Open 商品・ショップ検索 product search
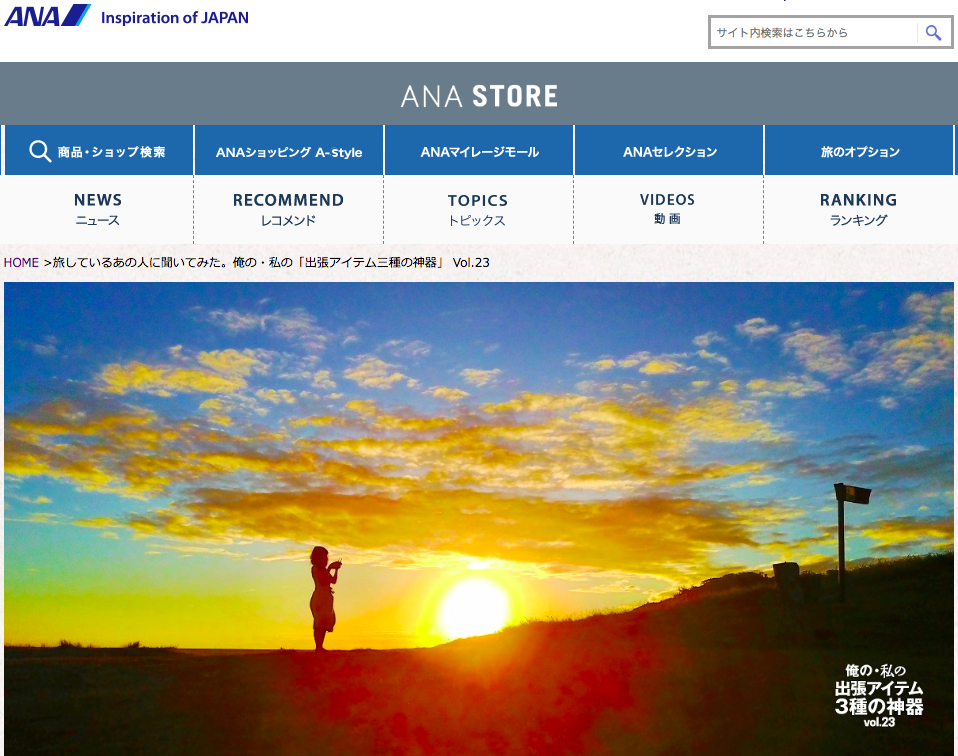The width and height of the screenshot is (958, 756). [98, 151]
